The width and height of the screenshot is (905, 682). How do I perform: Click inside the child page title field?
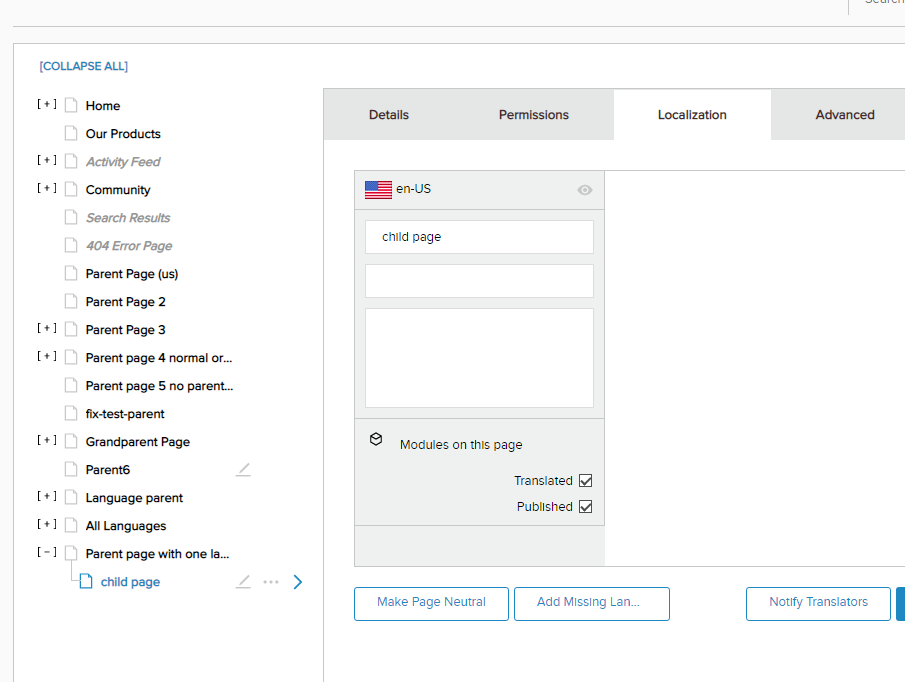478,236
